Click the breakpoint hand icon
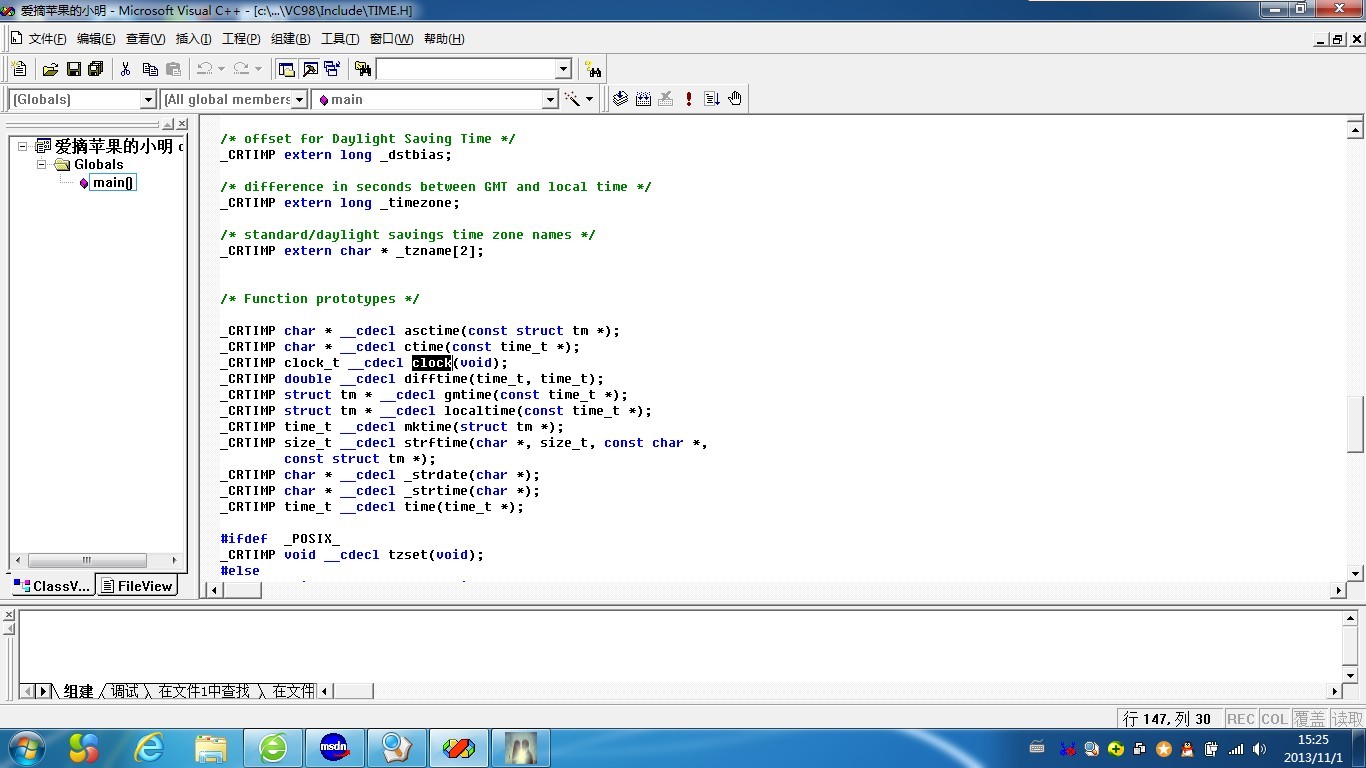The height and width of the screenshot is (768, 1366). 735,99
